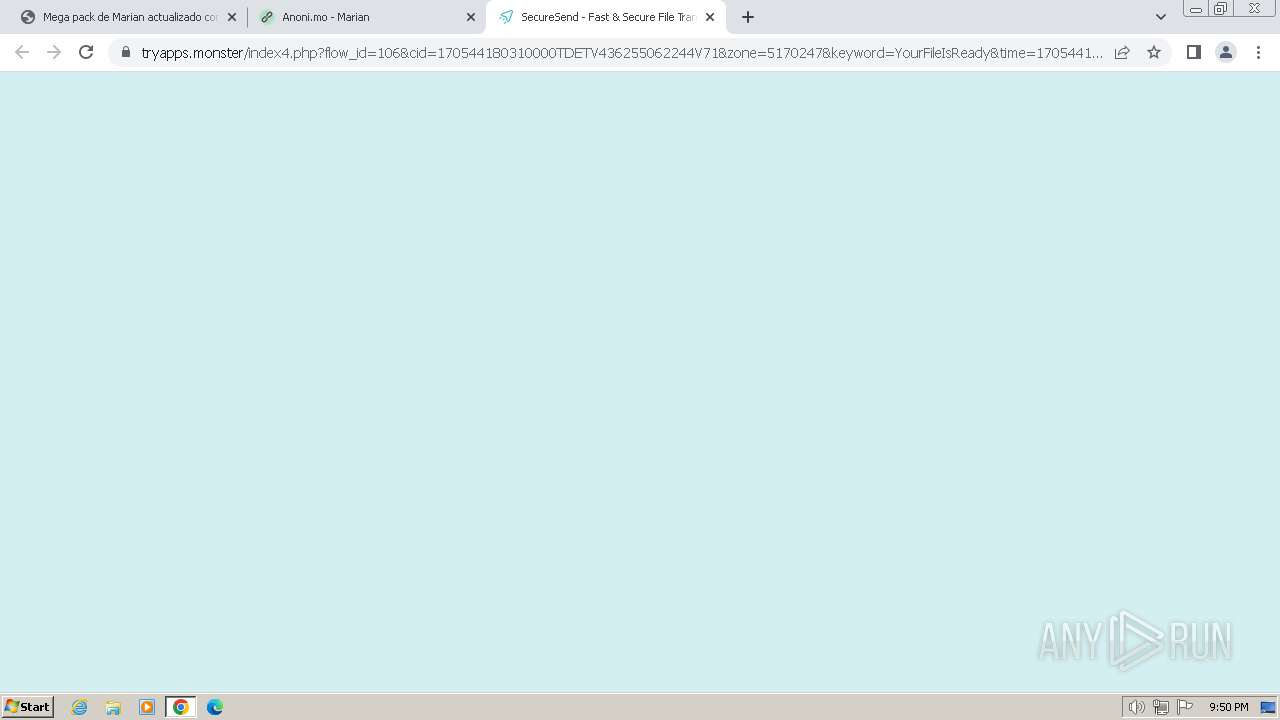The width and height of the screenshot is (1280, 720).
Task: Open File Explorer from taskbar
Action: point(113,707)
